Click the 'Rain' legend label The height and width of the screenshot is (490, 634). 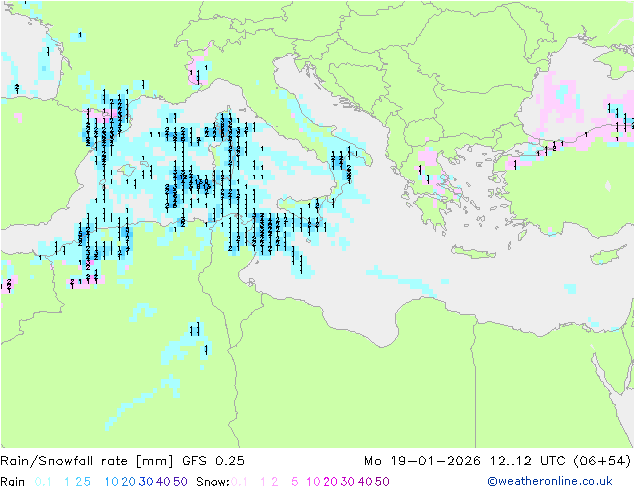click(13, 482)
